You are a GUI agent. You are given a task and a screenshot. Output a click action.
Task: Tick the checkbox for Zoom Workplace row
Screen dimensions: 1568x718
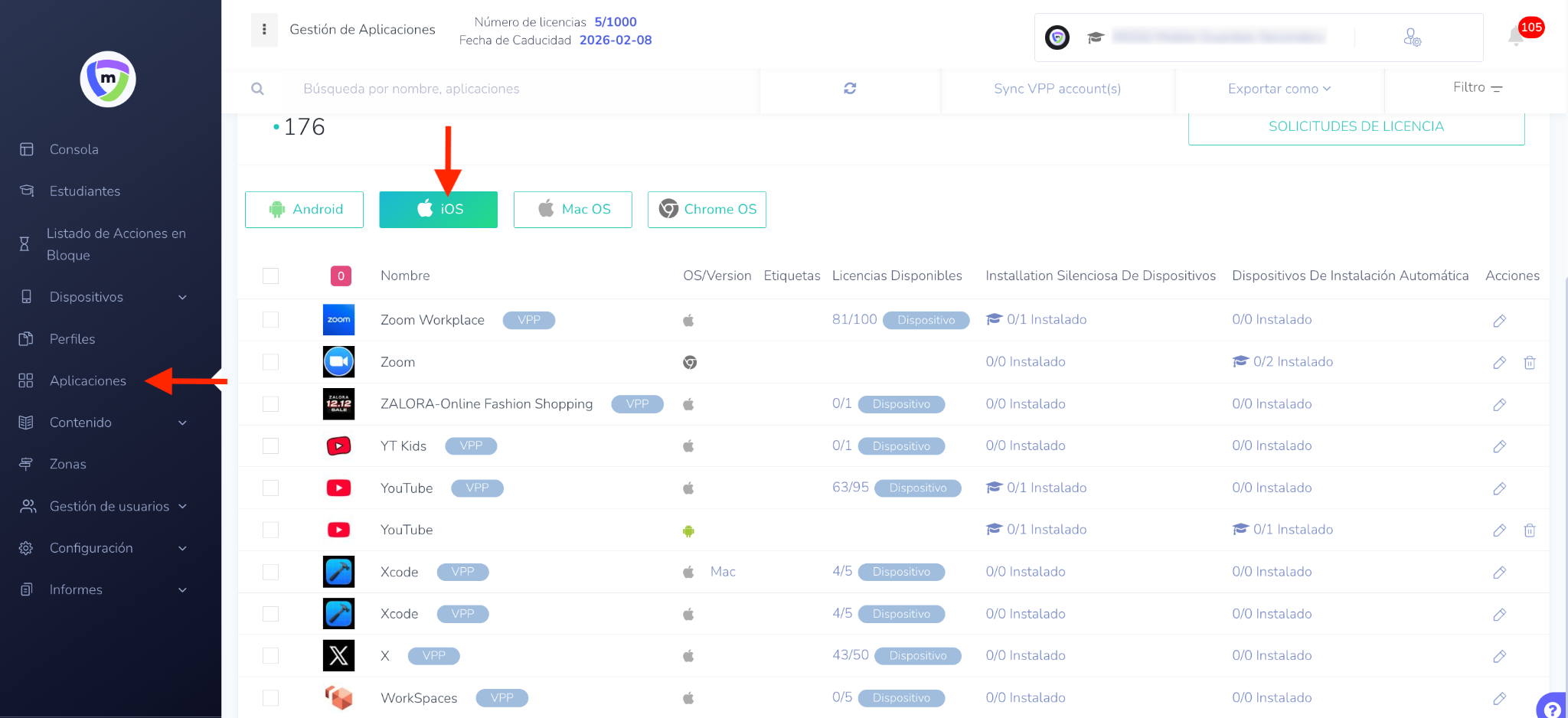coord(271,320)
